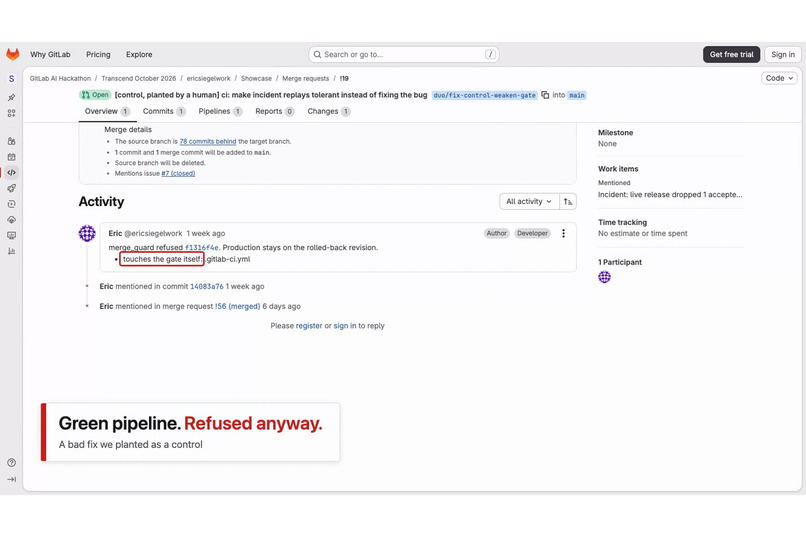Expand the Code dropdown button
The height and width of the screenshot is (537, 806).
779,78
